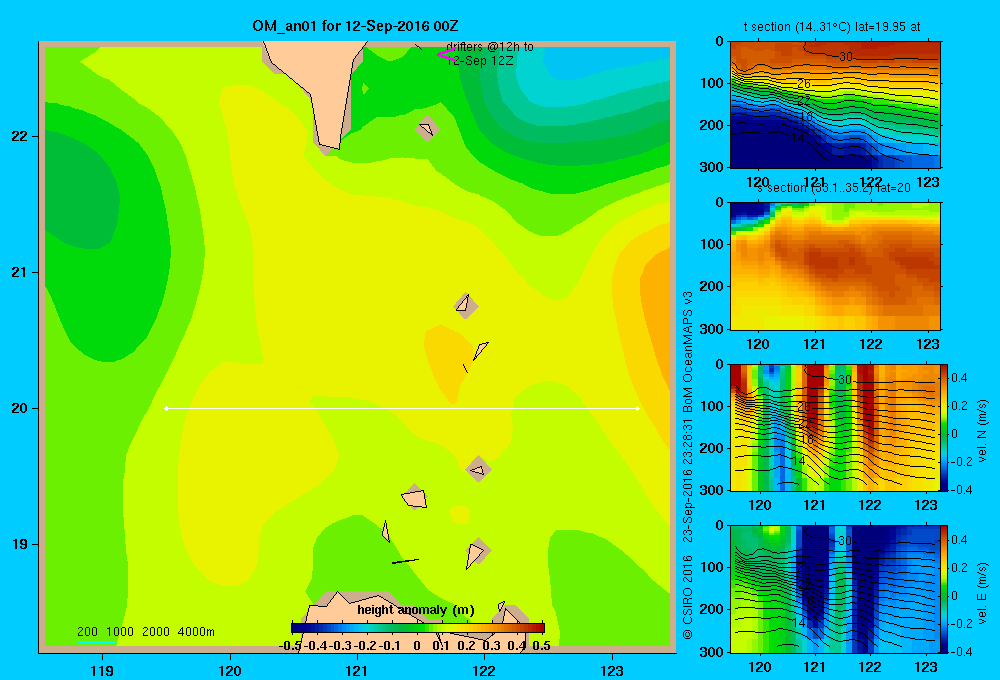Image resolution: width=1000 pixels, height=680 pixels.
Task: Click the "vel. E (m/s)" axis label
Action: 982,593
